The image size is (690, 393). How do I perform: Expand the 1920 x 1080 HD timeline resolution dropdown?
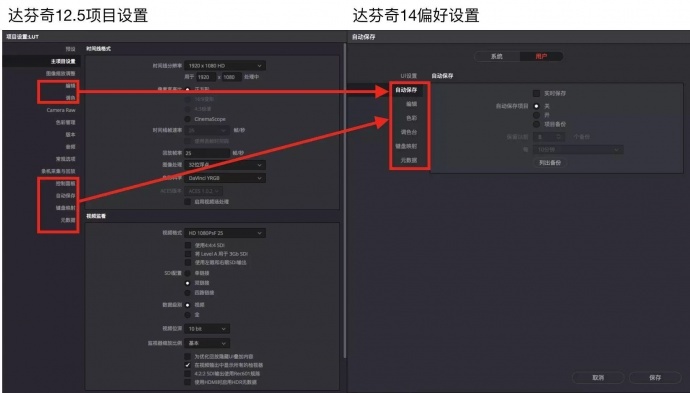point(225,66)
